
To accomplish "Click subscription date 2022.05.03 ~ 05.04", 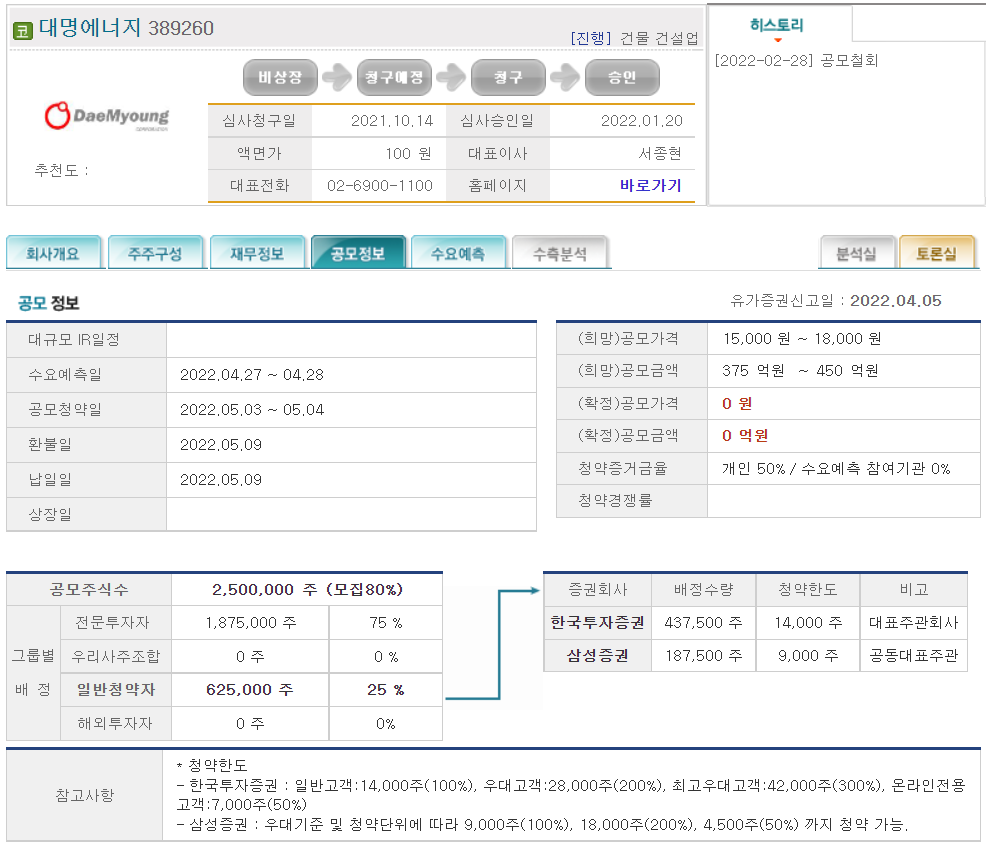I will pyautogui.click(x=252, y=410).
